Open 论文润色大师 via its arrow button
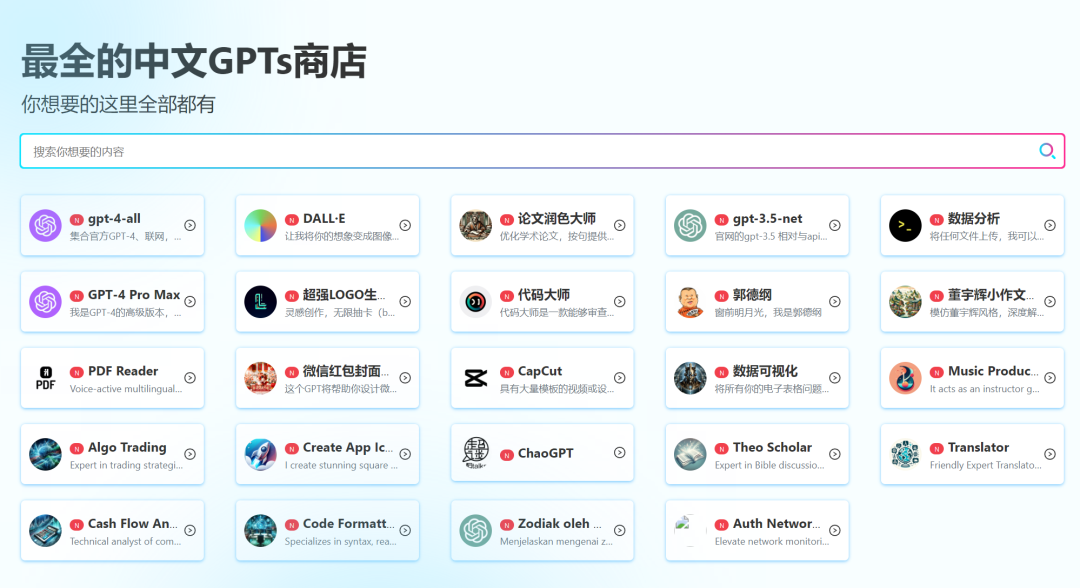This screenshot has width=1080, height=588. click(x=620, y=225)
